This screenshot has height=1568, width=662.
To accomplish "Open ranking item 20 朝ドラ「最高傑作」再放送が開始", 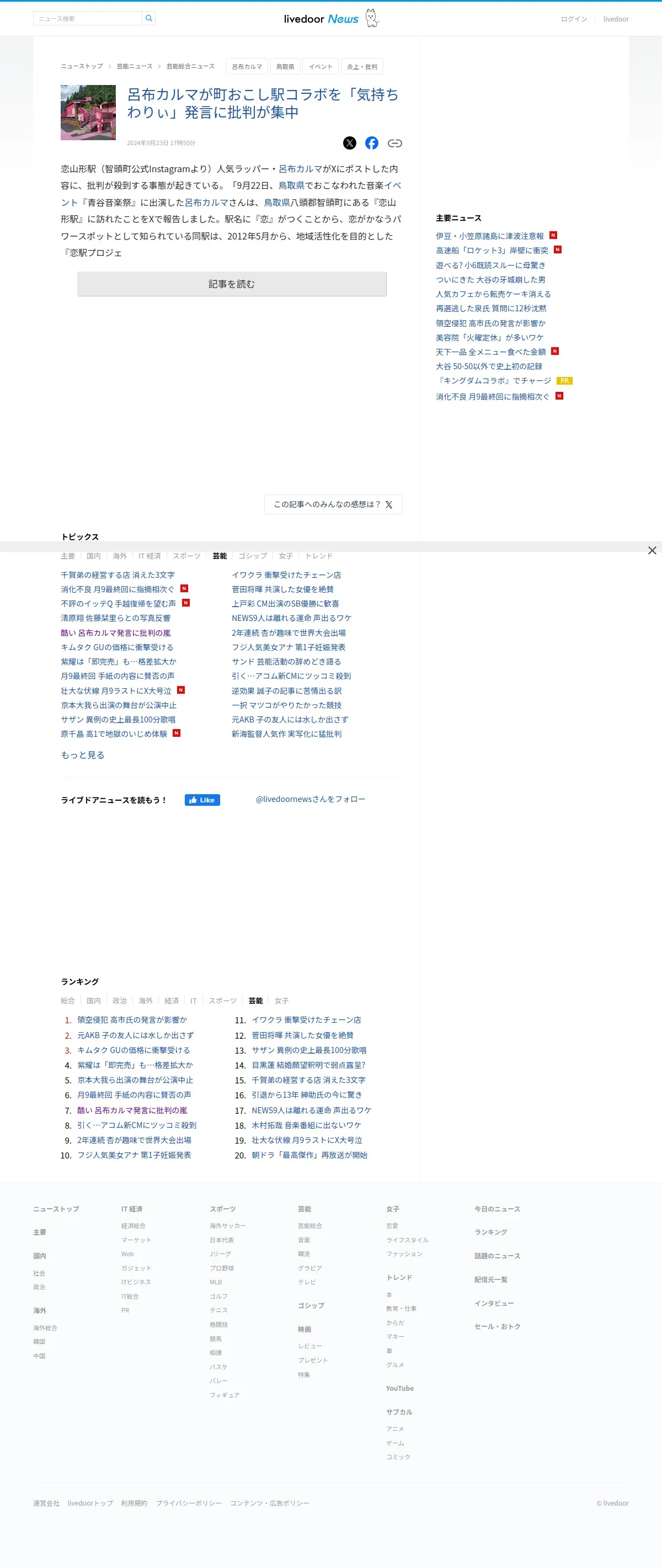I will [309, 1155].
